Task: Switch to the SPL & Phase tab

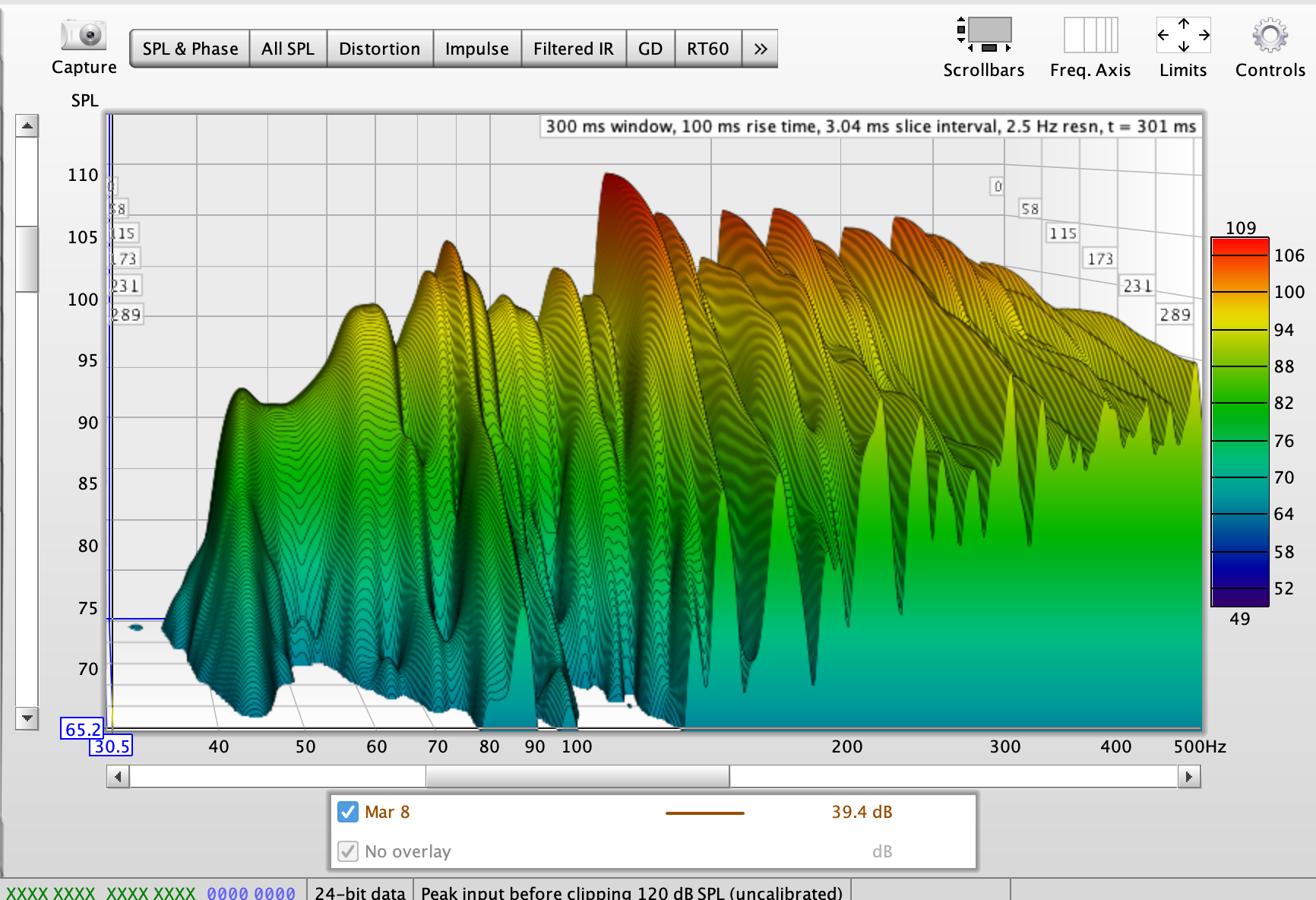Action: click(x=190, y=49)
